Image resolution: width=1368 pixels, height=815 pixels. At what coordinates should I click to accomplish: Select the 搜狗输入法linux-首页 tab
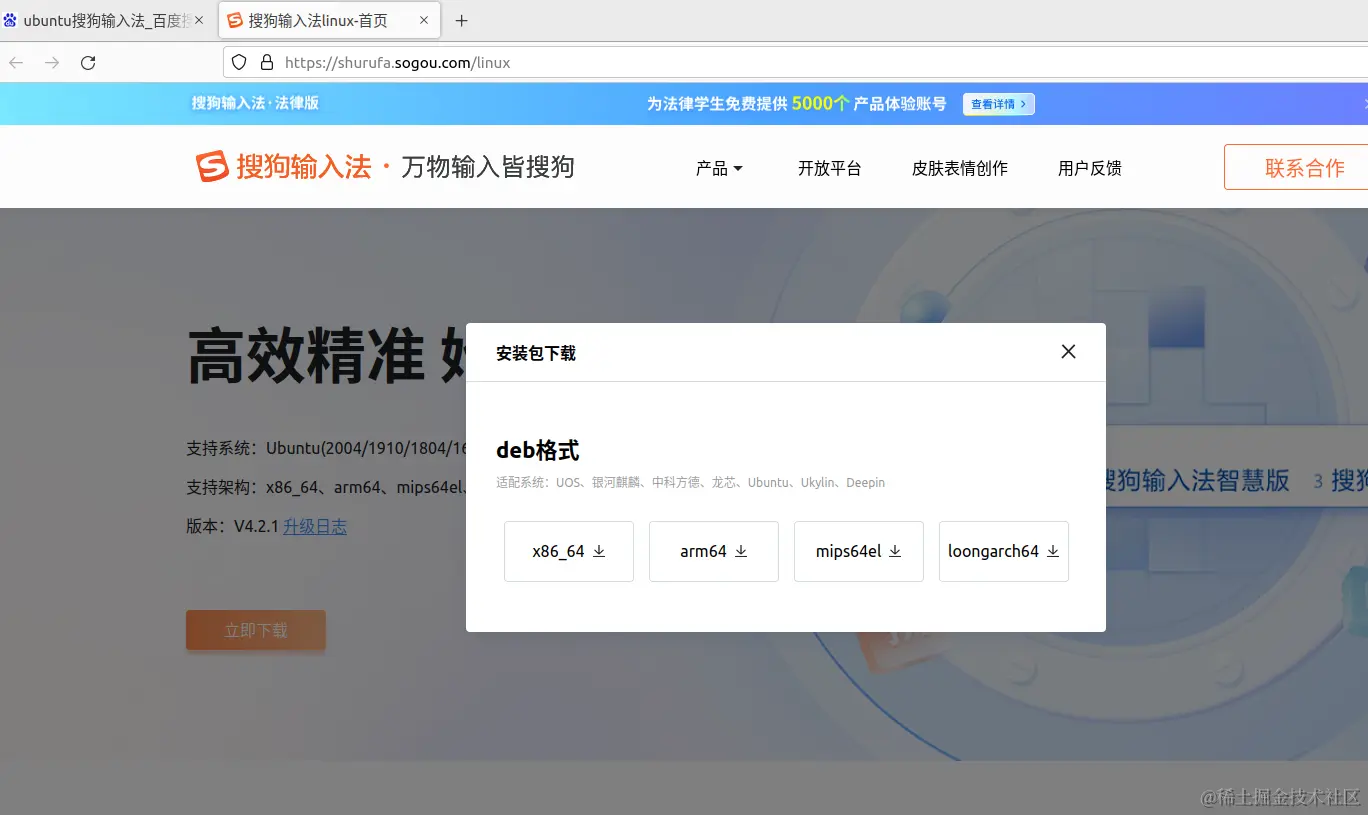[x=331, y=20]
